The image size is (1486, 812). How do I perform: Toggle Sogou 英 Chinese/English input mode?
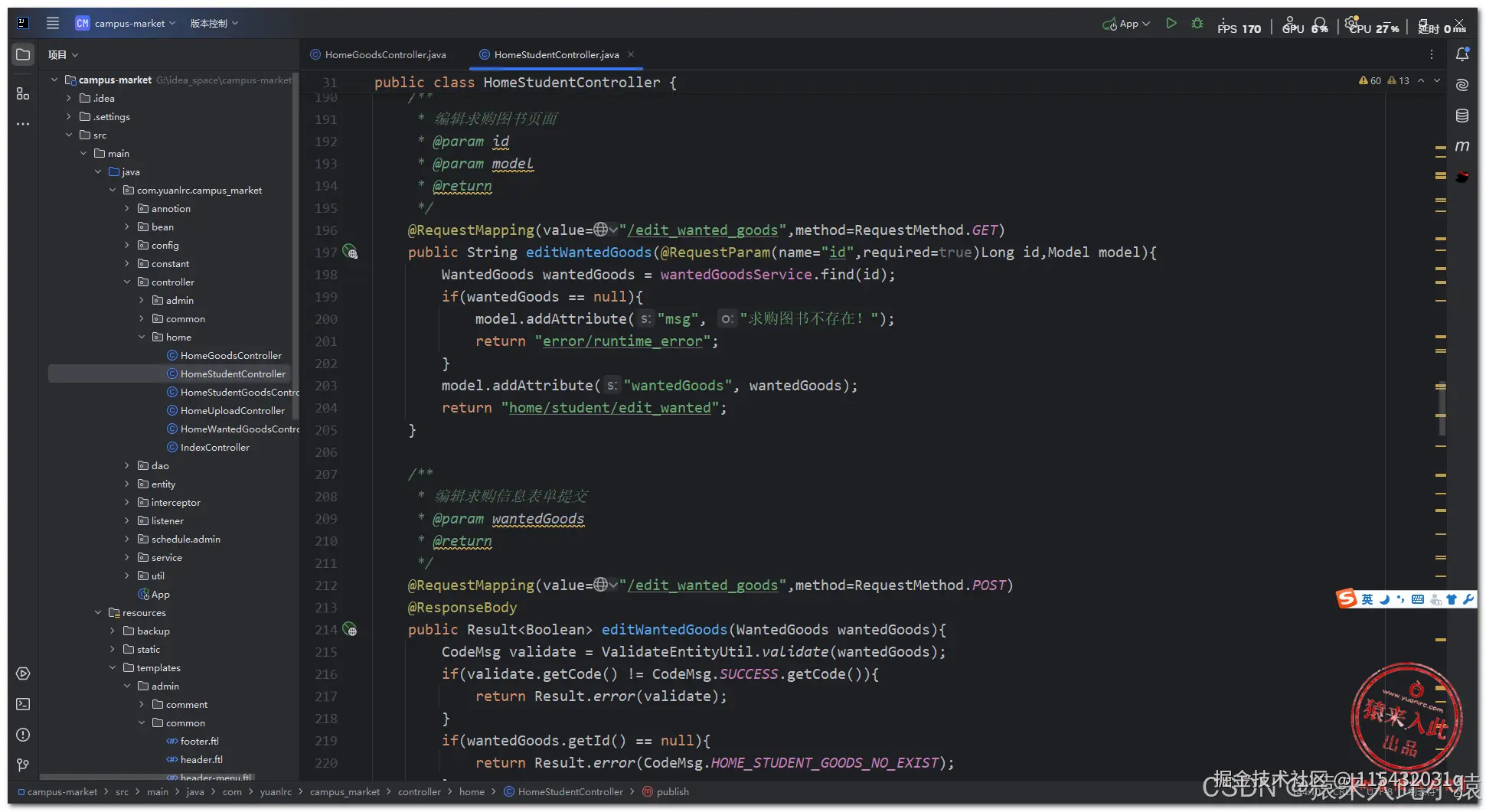point(1367,599)
